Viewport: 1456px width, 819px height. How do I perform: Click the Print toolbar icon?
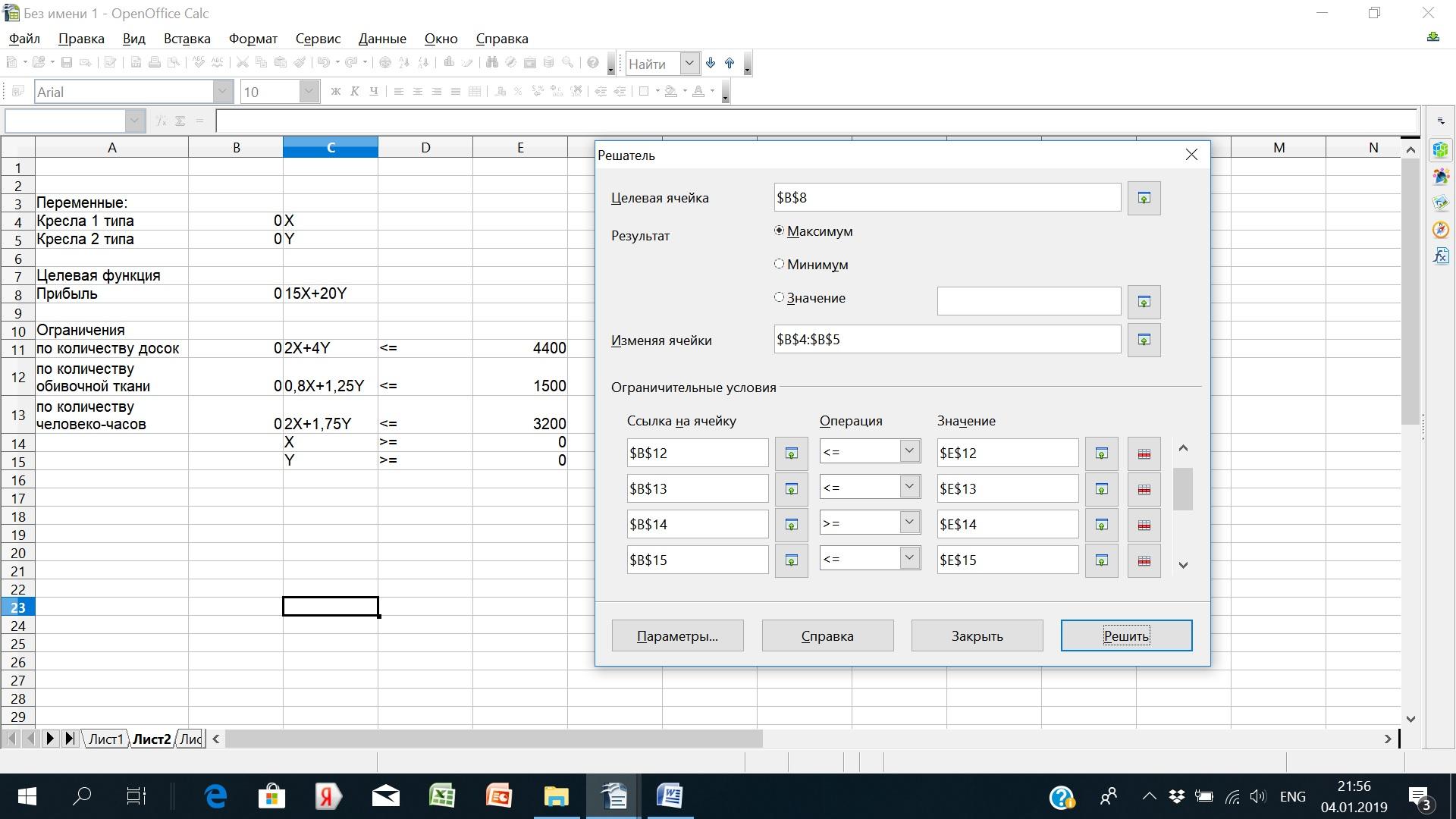click(155, 63)
